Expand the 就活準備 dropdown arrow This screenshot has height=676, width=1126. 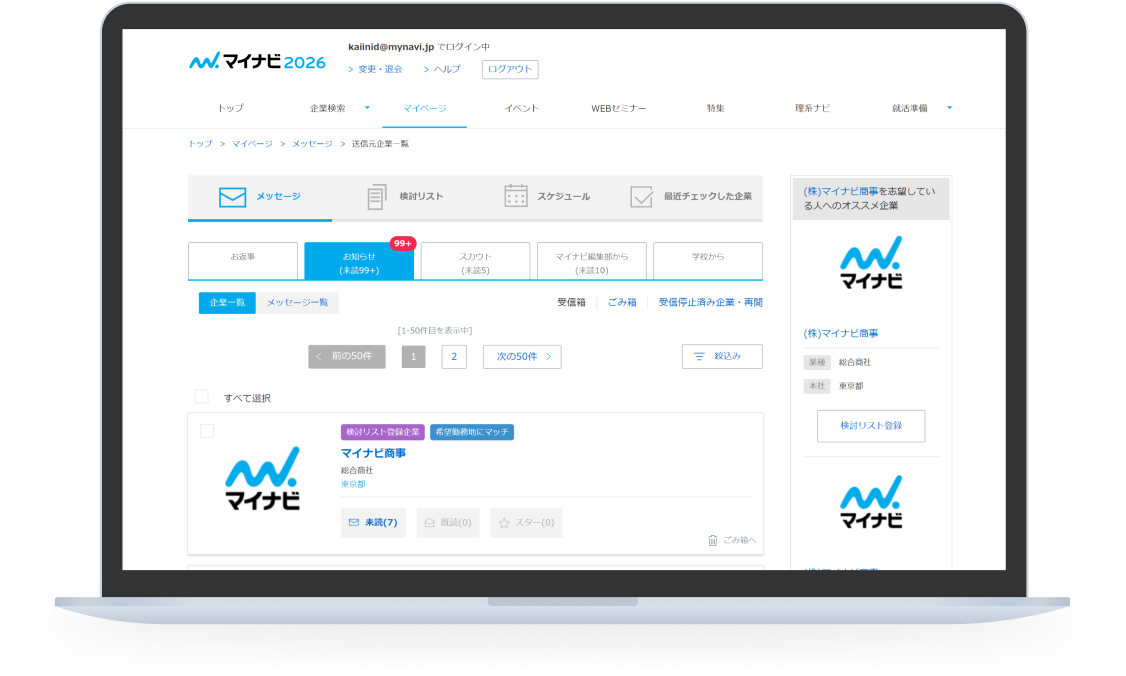pos(949,108)
